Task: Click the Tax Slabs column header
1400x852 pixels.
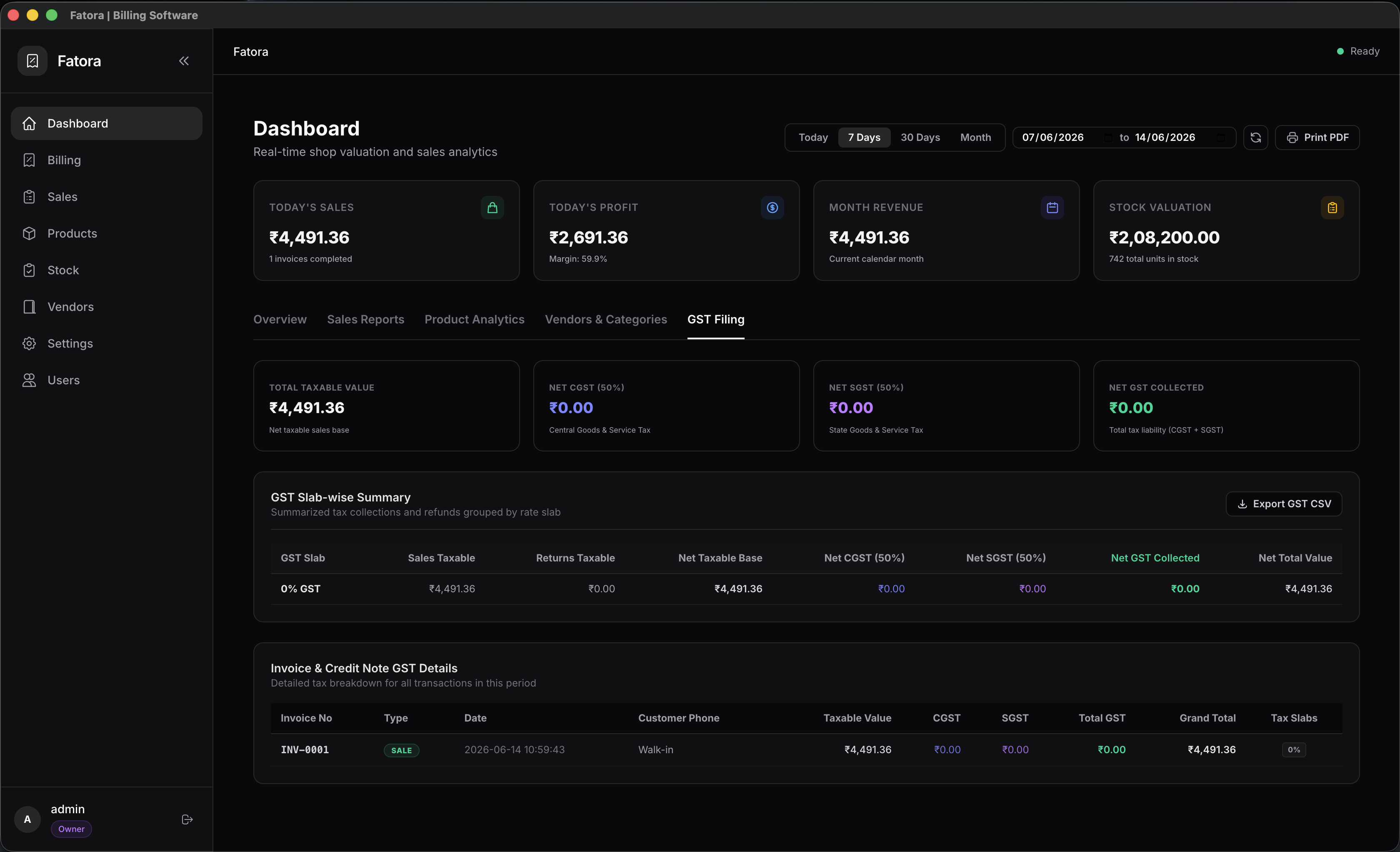Action: [x=1294, y=718]
